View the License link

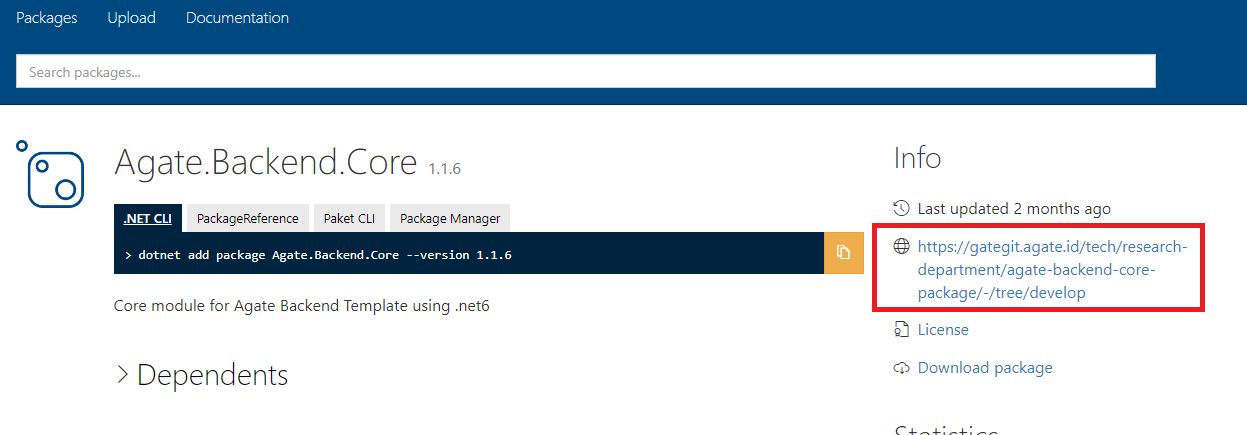[x=942, y=330]
